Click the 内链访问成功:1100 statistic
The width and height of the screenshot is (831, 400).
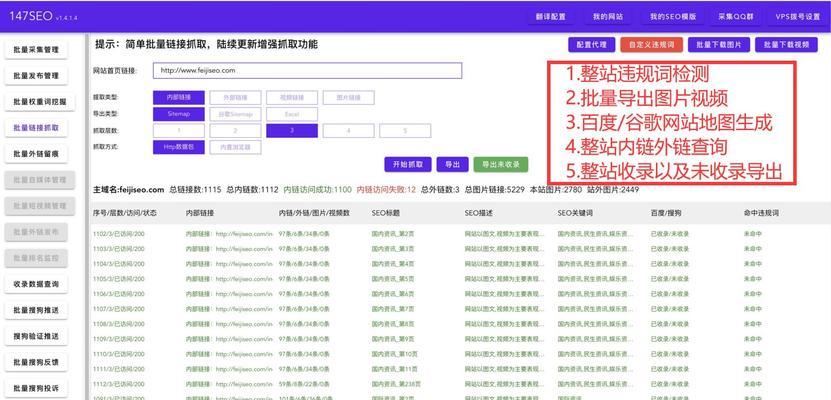[x=317, y=190]
